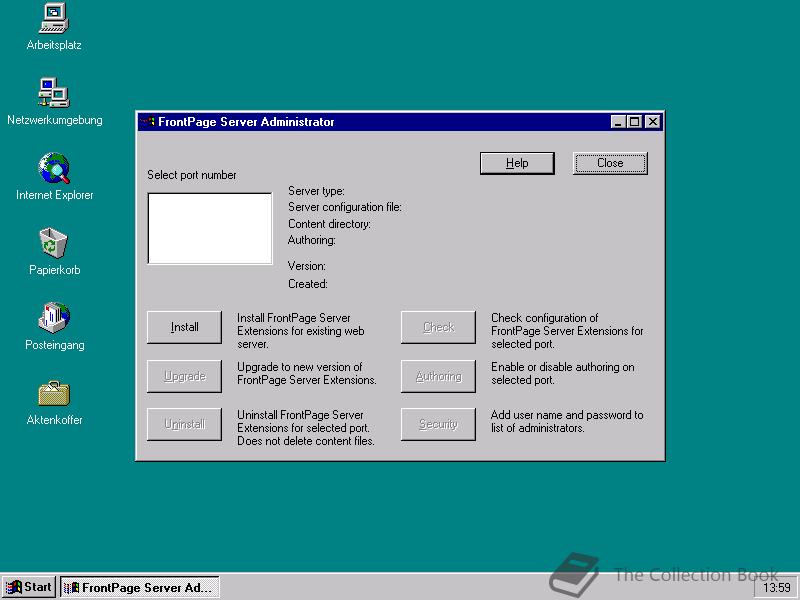Viewport: 800px width, 600px height.
Task: Click the grayed Authoring button
Action: [x=438, y=376]
